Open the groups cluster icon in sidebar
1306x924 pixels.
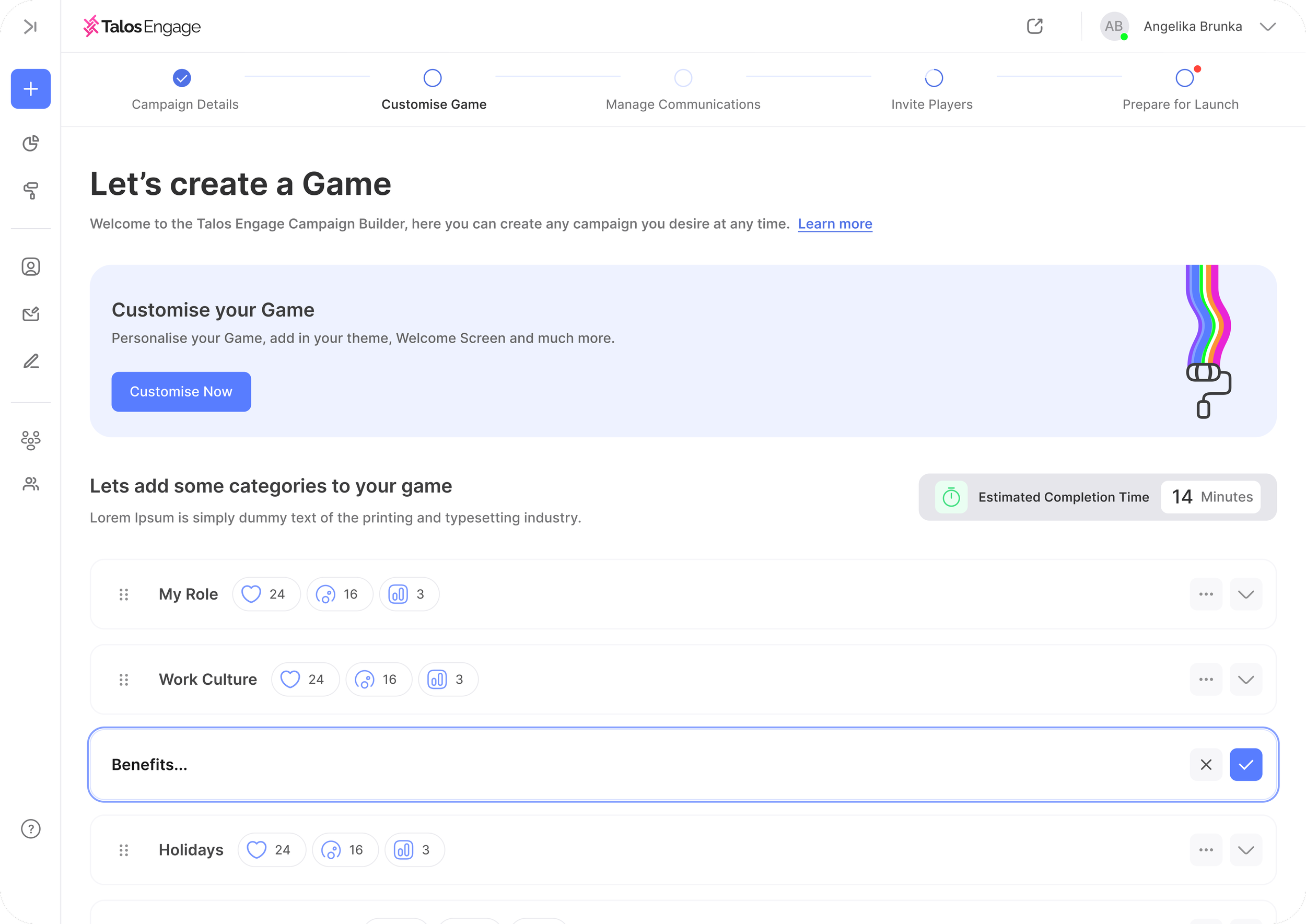click(31, 440)
